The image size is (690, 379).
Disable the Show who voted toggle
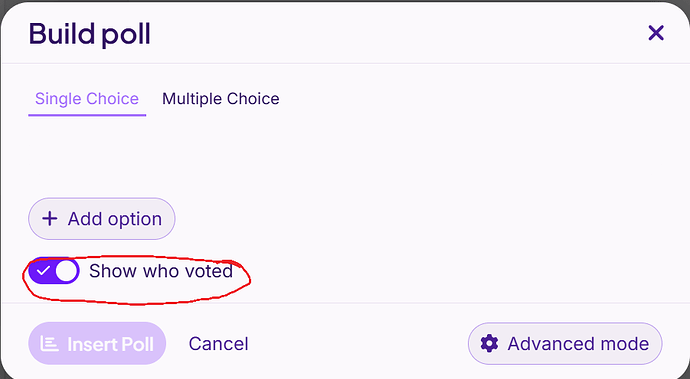coord(54,271)
